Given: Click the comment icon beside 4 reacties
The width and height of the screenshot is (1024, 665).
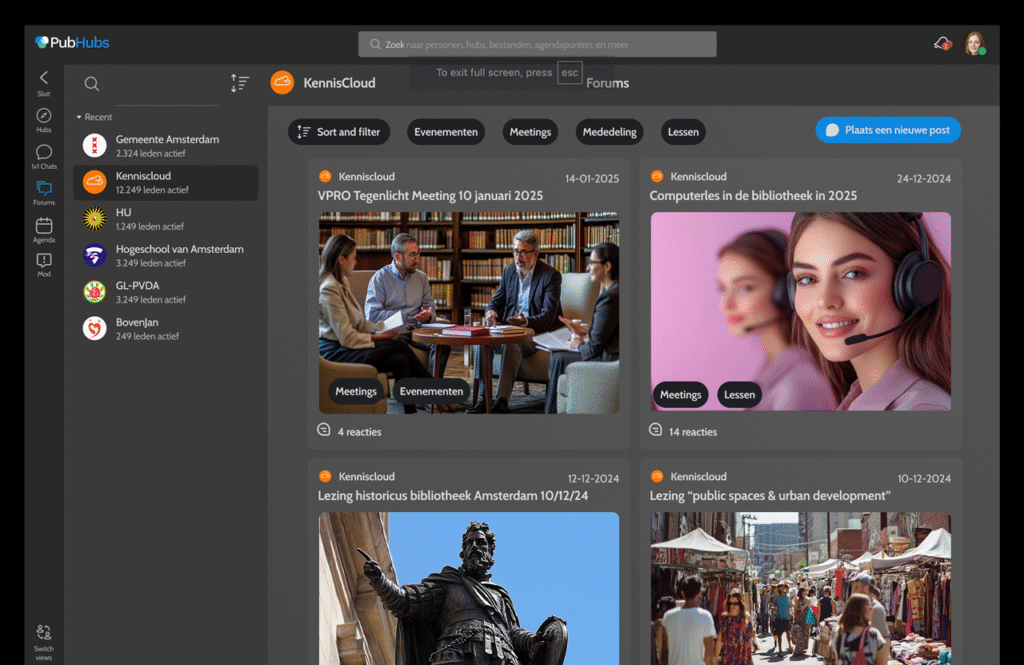Looking at the screenshot, I should click(324, 430).
